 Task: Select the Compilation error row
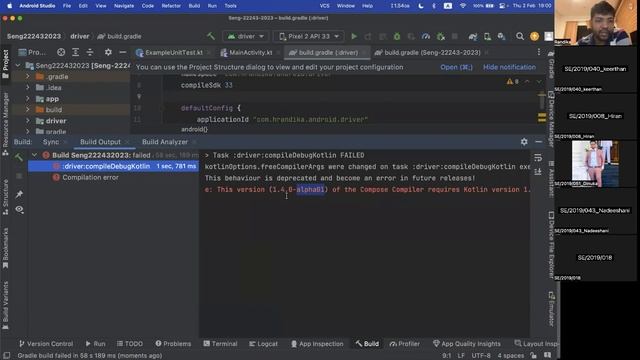tap(90, 178)
